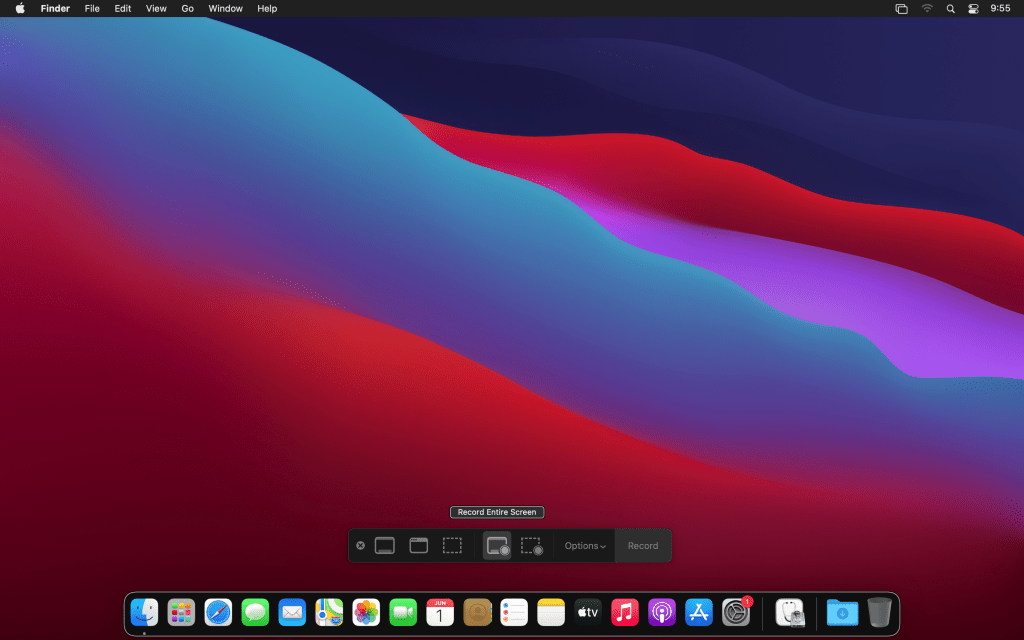The height and width of the screenshot is (640, 1024).
Task: Click the menu bar clock
Action: tap(1000, 8)
